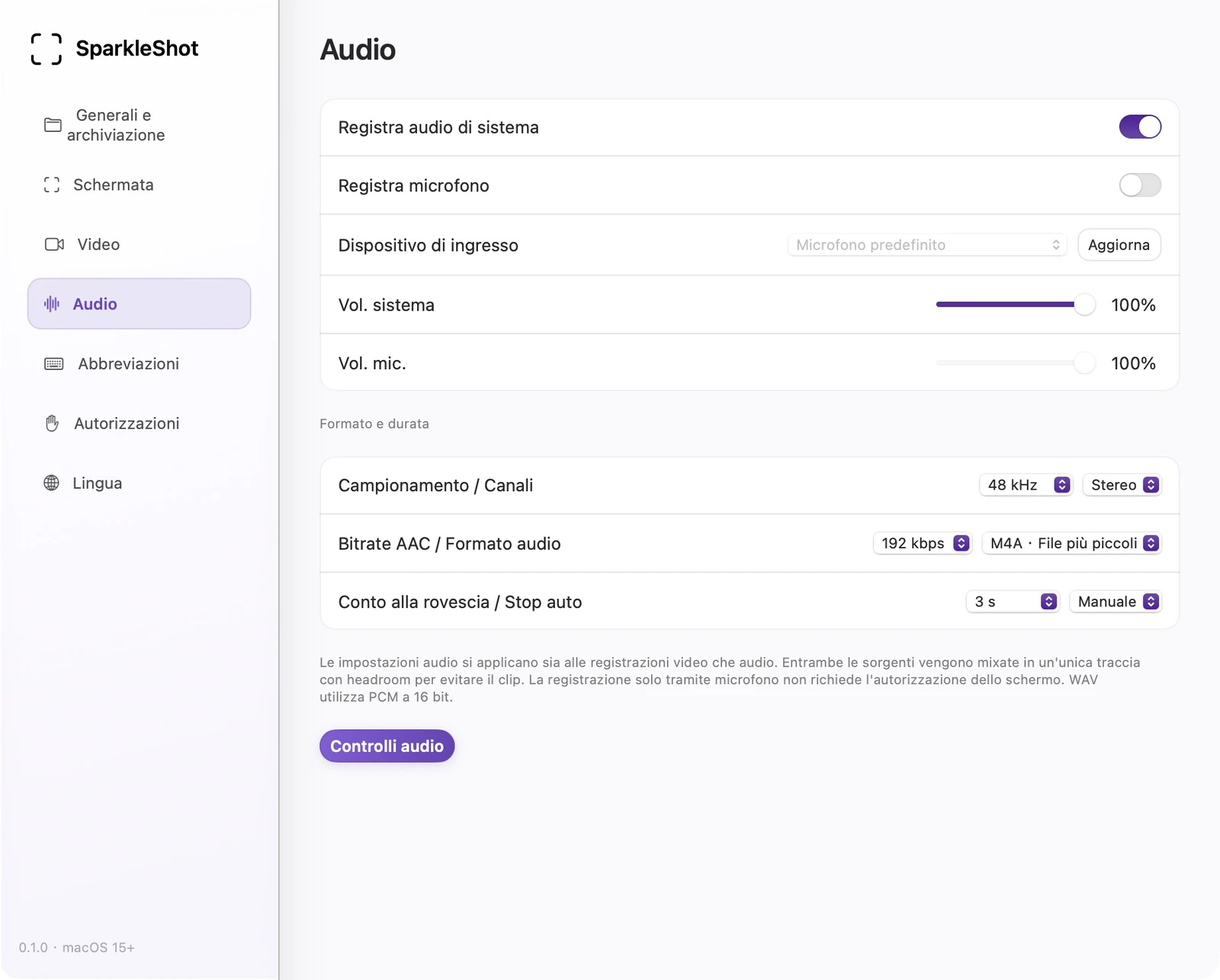The height and width of the screenshot is (980, 1220).
Task: Select the Abbreviazioni sidebar item
Action: pos(139,364)
